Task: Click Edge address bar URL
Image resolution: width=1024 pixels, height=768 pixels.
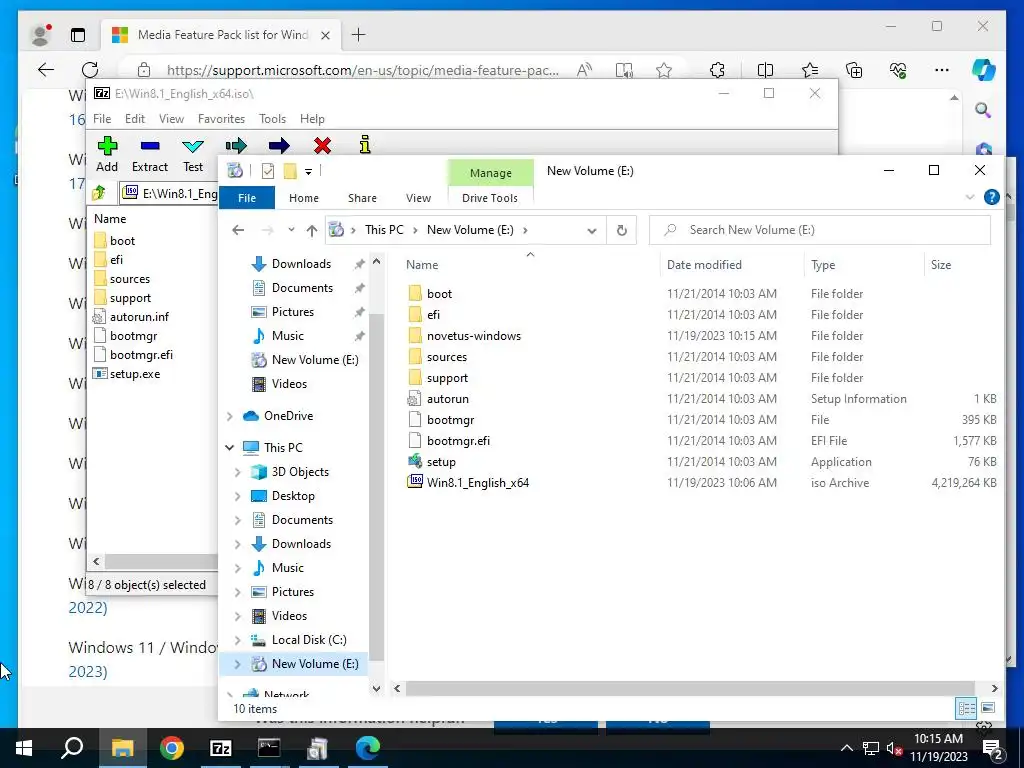Action: (362, 70)
